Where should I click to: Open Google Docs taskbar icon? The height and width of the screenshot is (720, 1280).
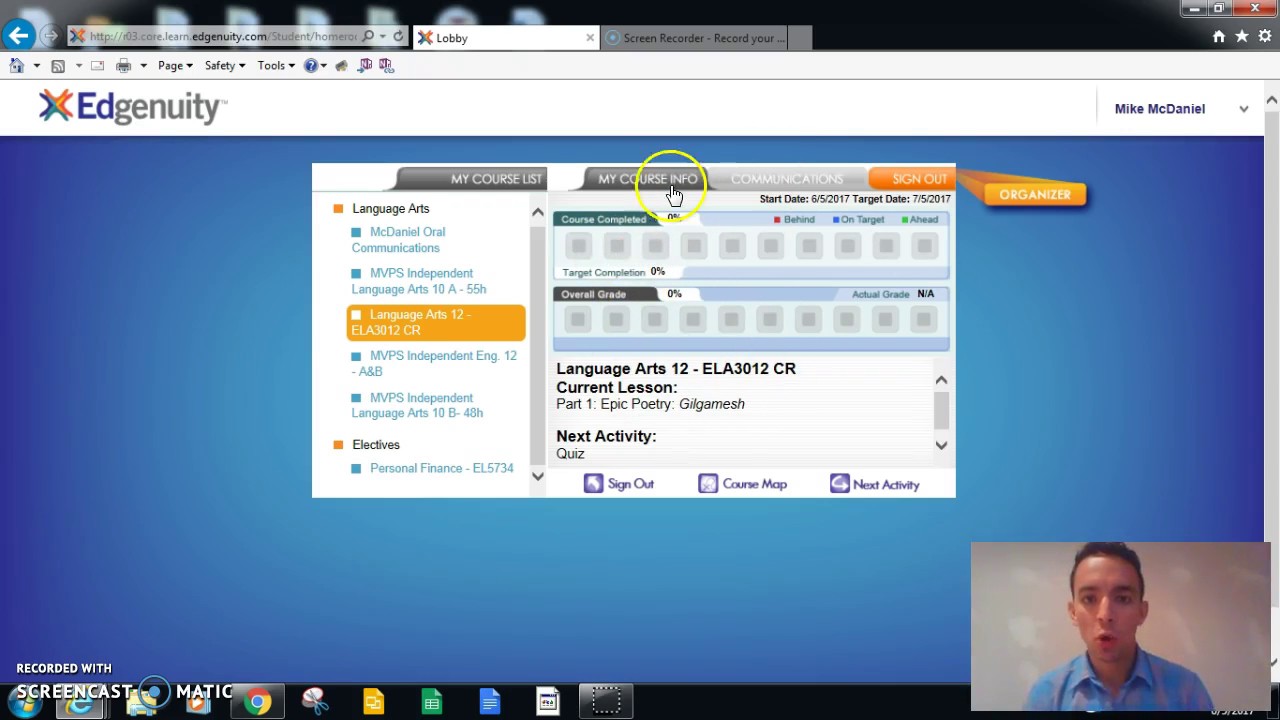click(x=489, y=702)
